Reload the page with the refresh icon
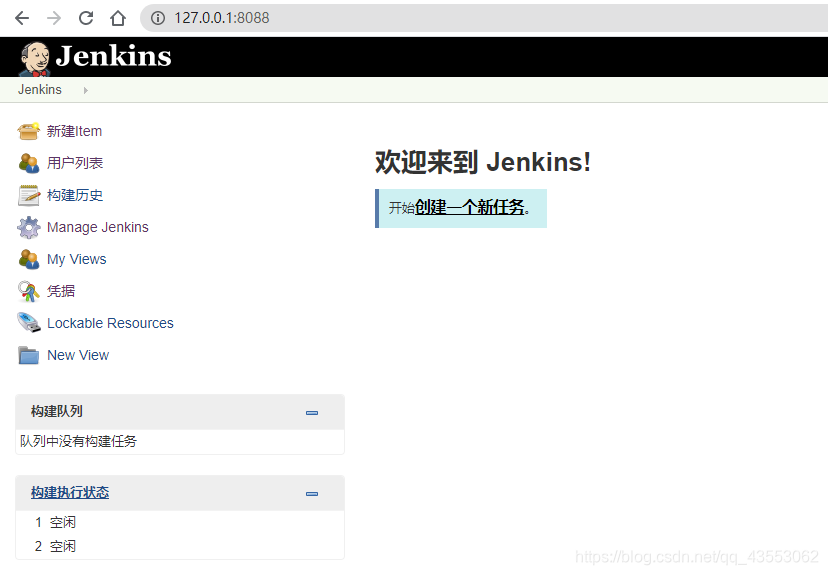This screenshot has height=575, width=828. click(x=86, y=18)
